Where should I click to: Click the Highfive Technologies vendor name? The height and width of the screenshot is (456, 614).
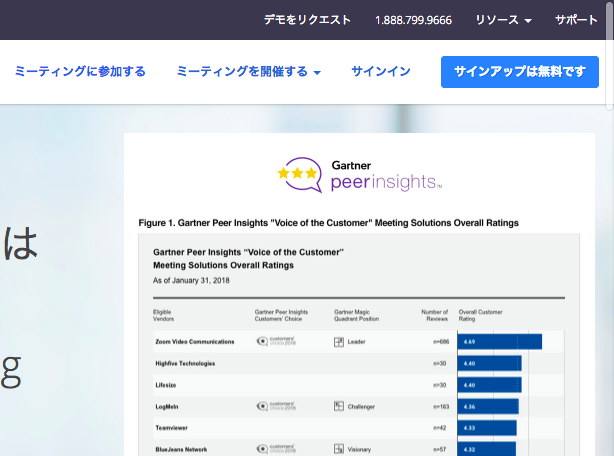tap(185, 363)
